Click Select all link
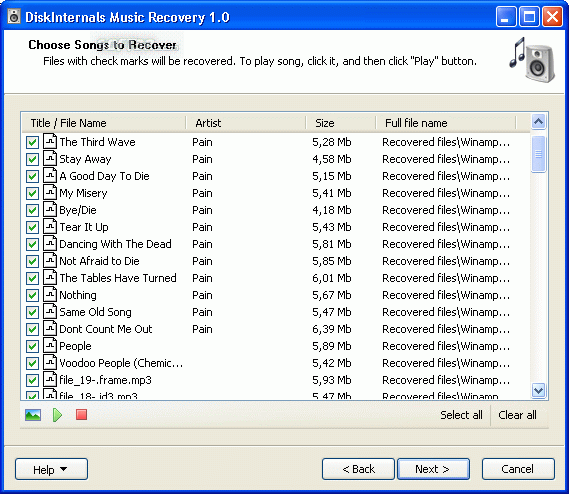Image resolution: width=569 pixels, height=494 pixels. (461, 415)
